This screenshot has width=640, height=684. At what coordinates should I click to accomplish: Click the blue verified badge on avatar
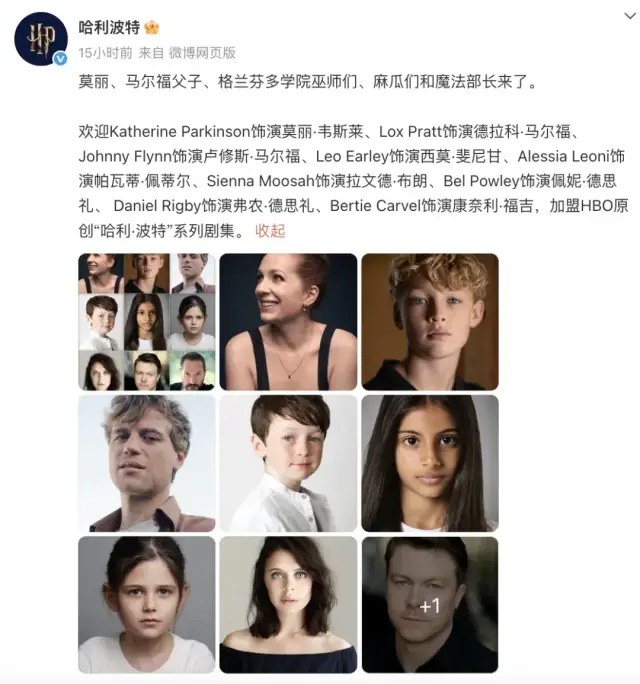pyautogui.click(x=60, y=58)
